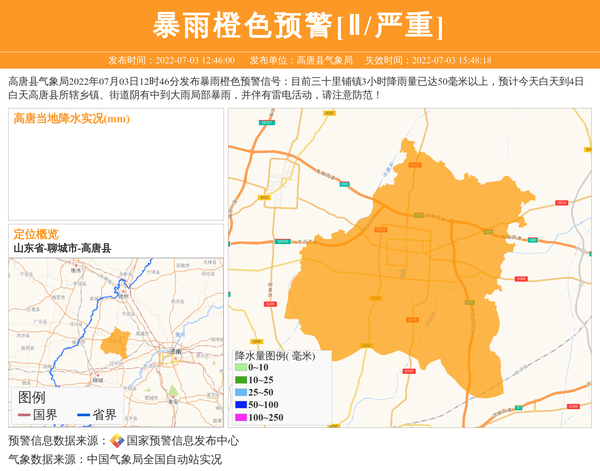Click the 山东省-聊城市-高唐县 location text
Image resolution: width=600 pixels, height=471 pixels.
[x=62, y=248]
